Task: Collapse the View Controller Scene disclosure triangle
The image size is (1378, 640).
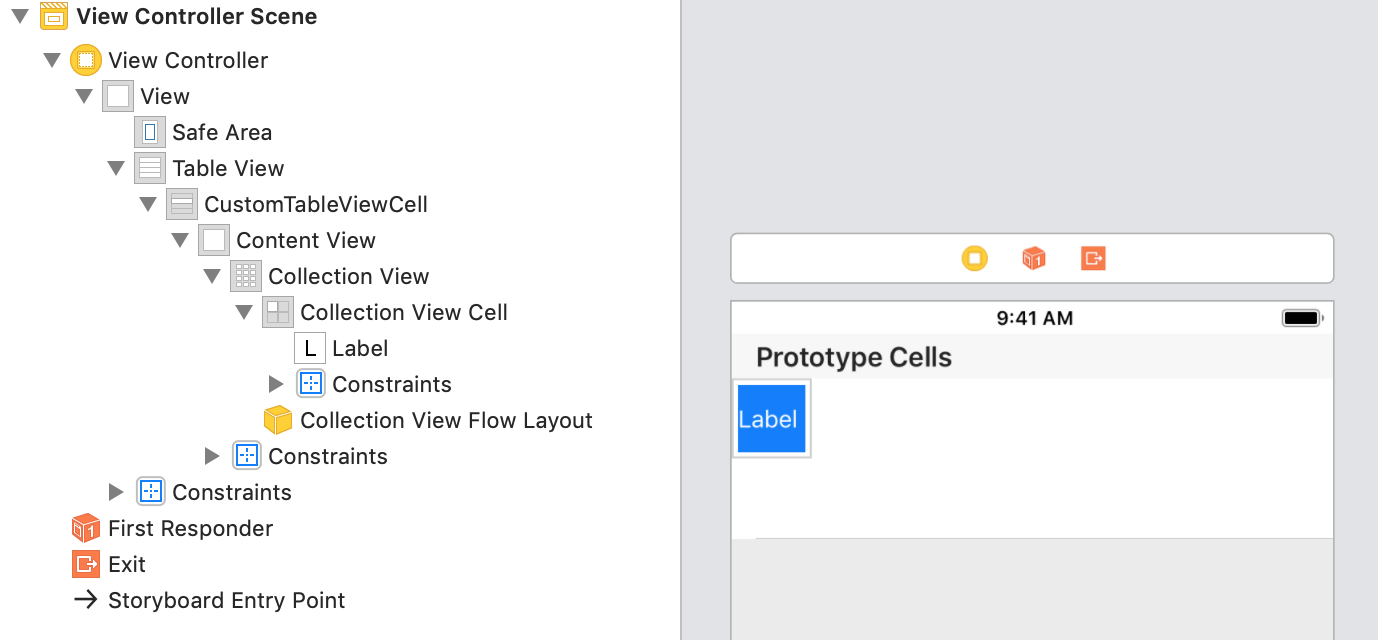Action: coord(20,16)
